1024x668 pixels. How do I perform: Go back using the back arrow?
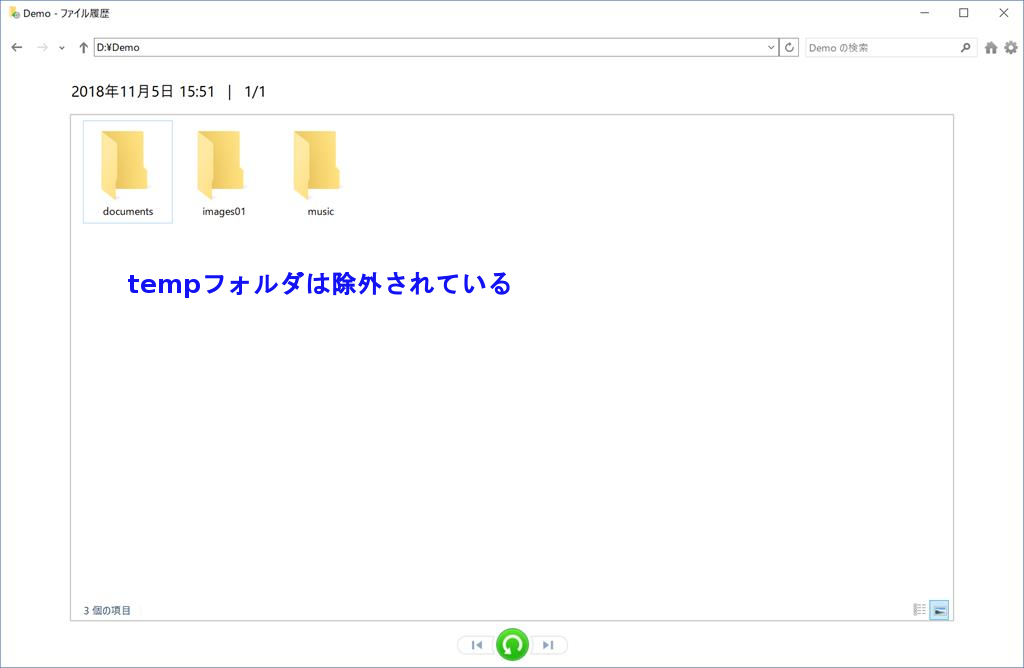coord(17,47)
